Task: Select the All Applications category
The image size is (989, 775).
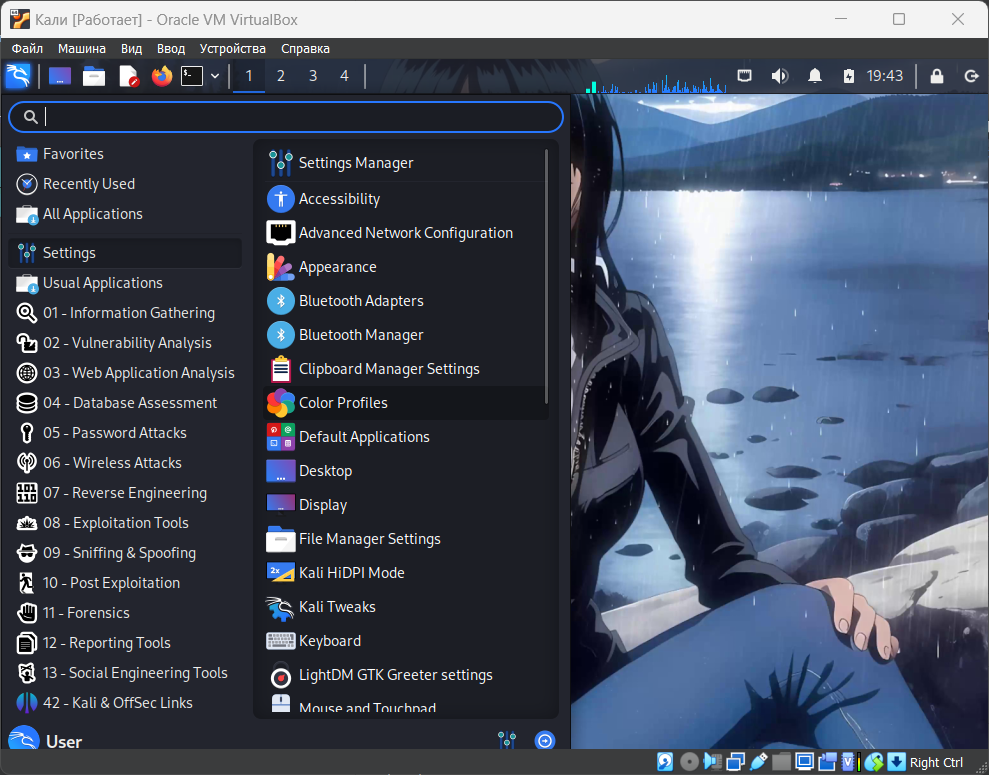Action: point(126,214)
